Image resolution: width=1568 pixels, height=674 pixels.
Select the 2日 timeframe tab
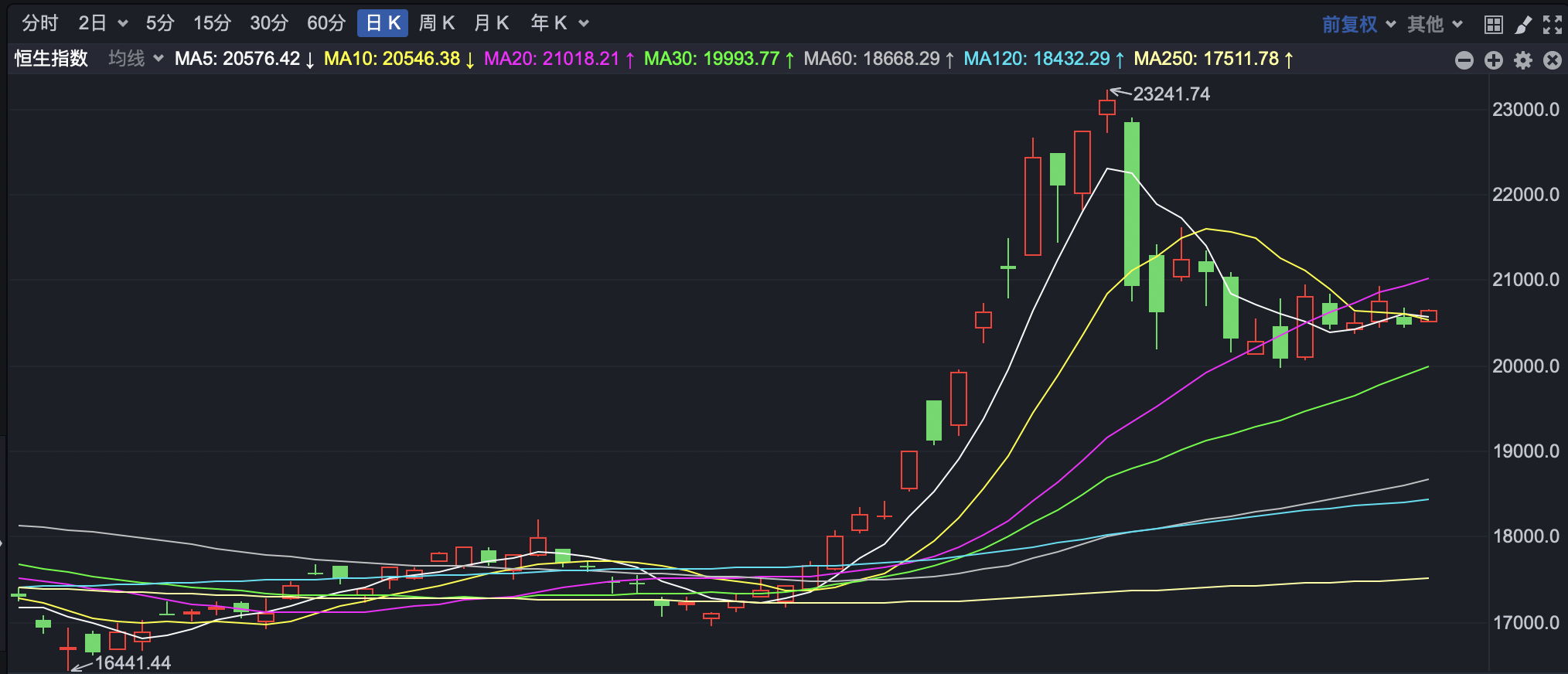click(93, 23)
